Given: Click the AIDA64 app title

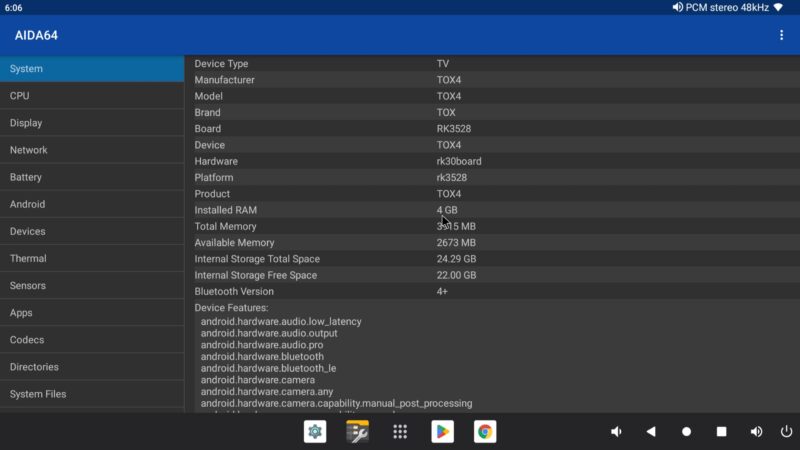Looking at the screenshot, I should click(36, 35).
